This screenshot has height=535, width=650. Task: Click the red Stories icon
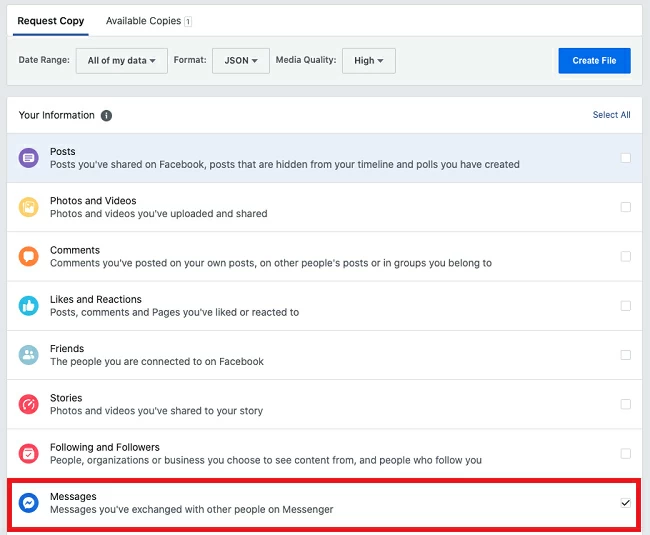coord(29,404)
